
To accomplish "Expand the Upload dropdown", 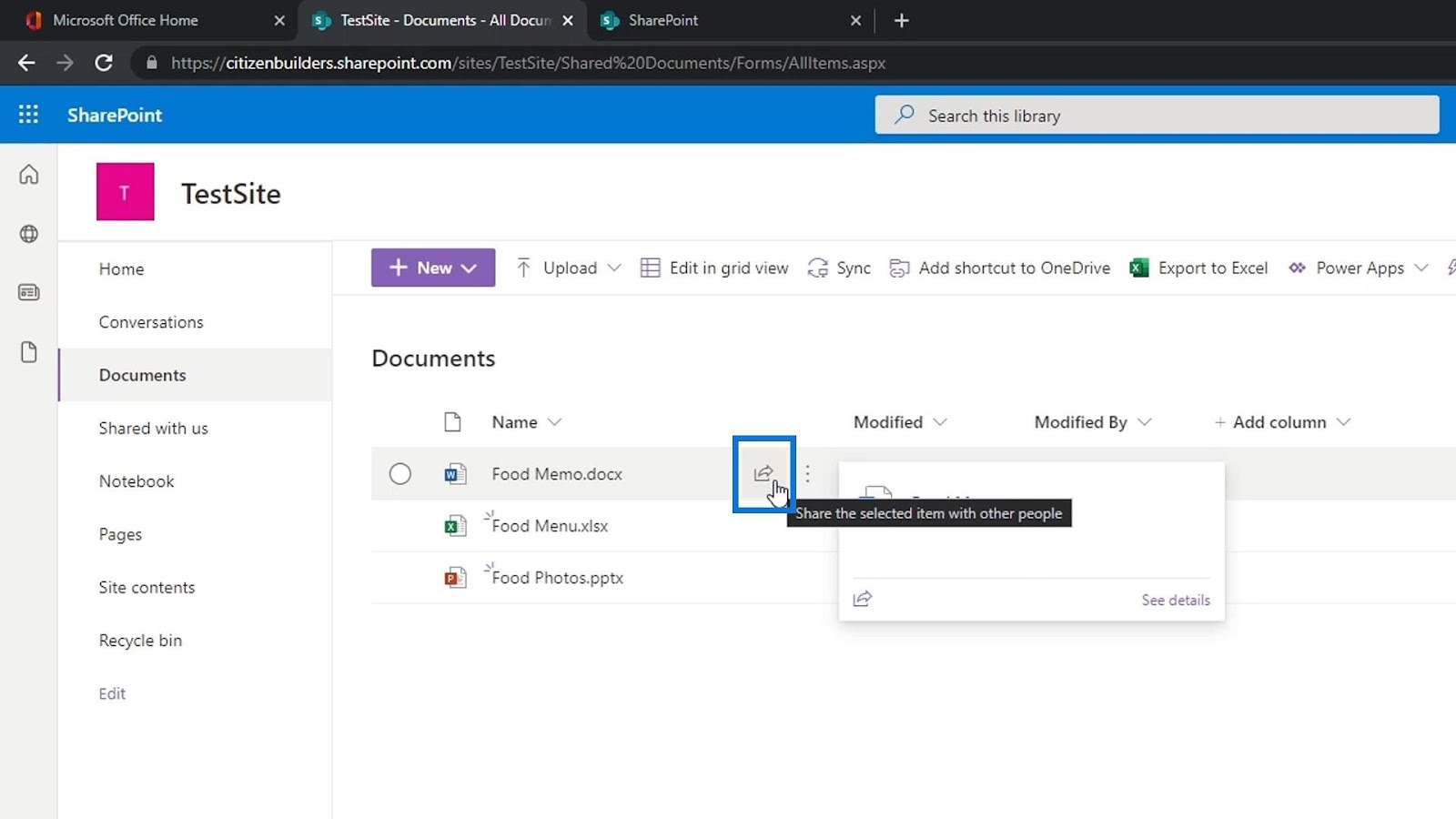I will point(613,268).
